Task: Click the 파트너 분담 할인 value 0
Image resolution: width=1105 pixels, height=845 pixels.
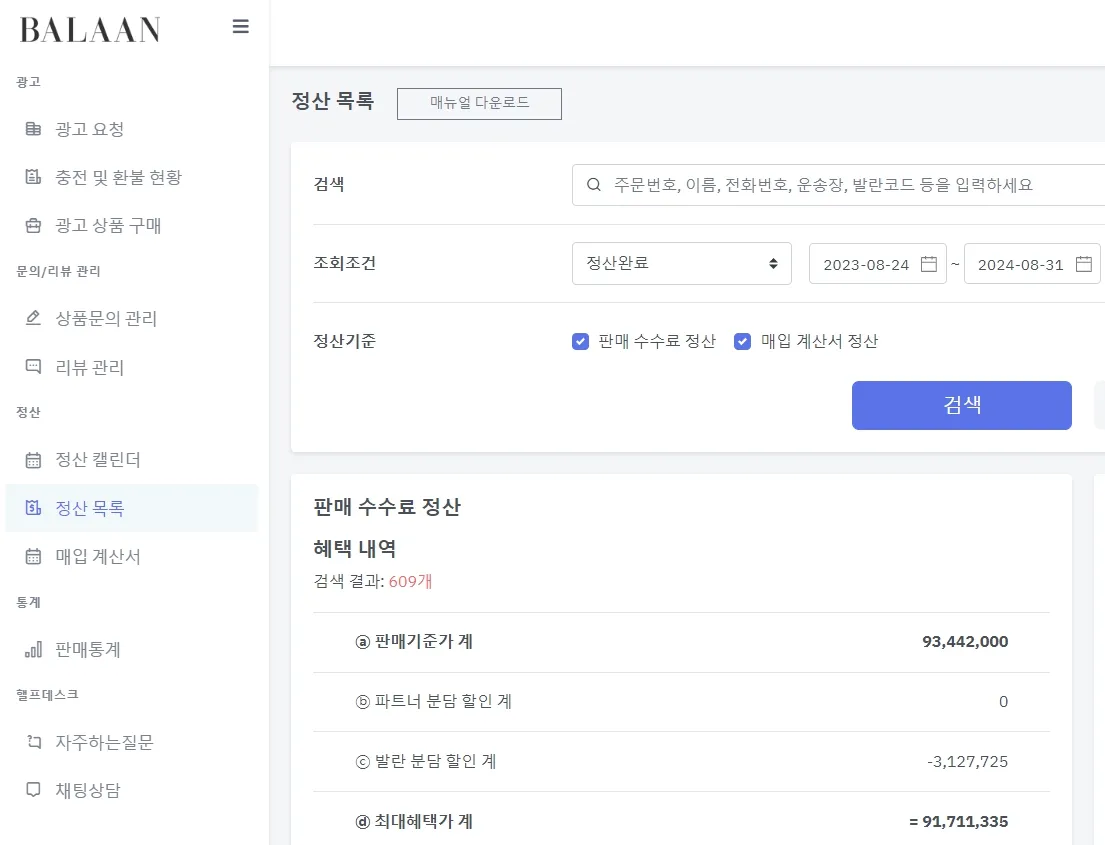Action: [x=1004, y=701]
